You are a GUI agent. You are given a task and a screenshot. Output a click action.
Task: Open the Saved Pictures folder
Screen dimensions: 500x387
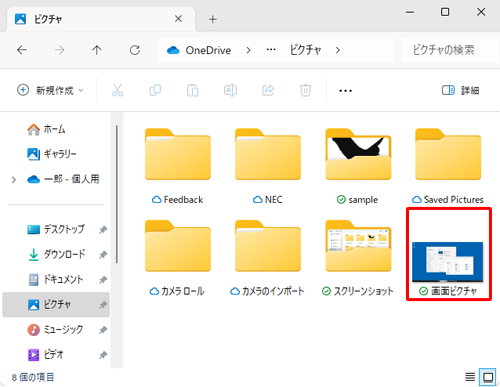coord(448,166)
